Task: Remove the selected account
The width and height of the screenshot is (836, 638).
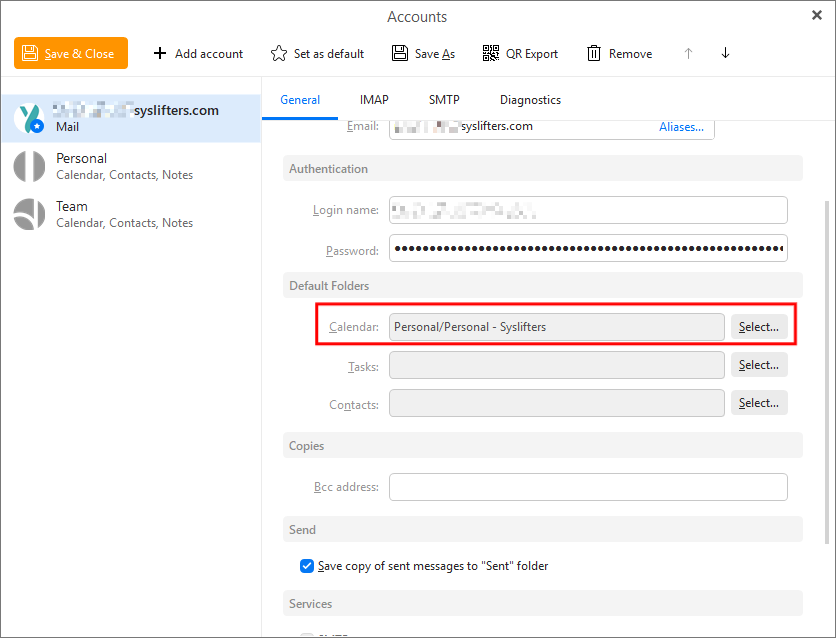Action: tap(619, 53)
